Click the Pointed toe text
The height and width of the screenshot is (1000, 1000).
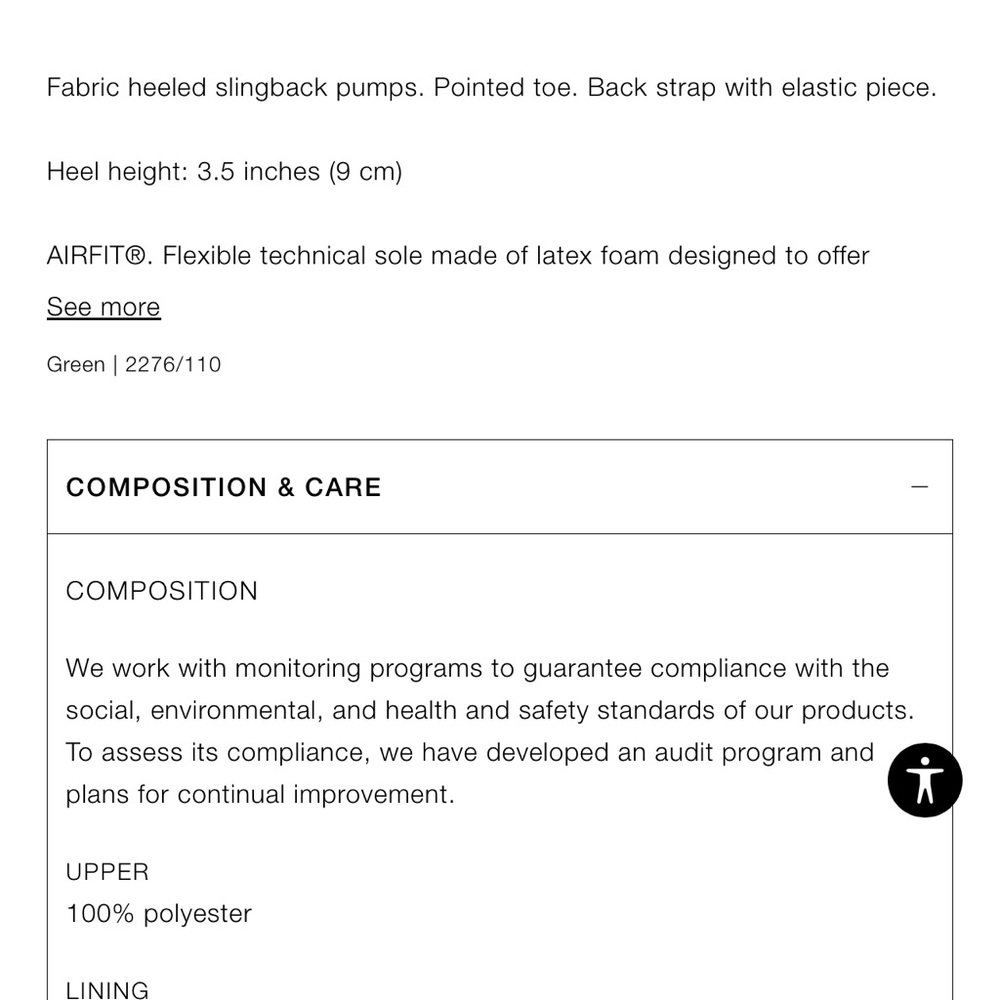(506, 87)
